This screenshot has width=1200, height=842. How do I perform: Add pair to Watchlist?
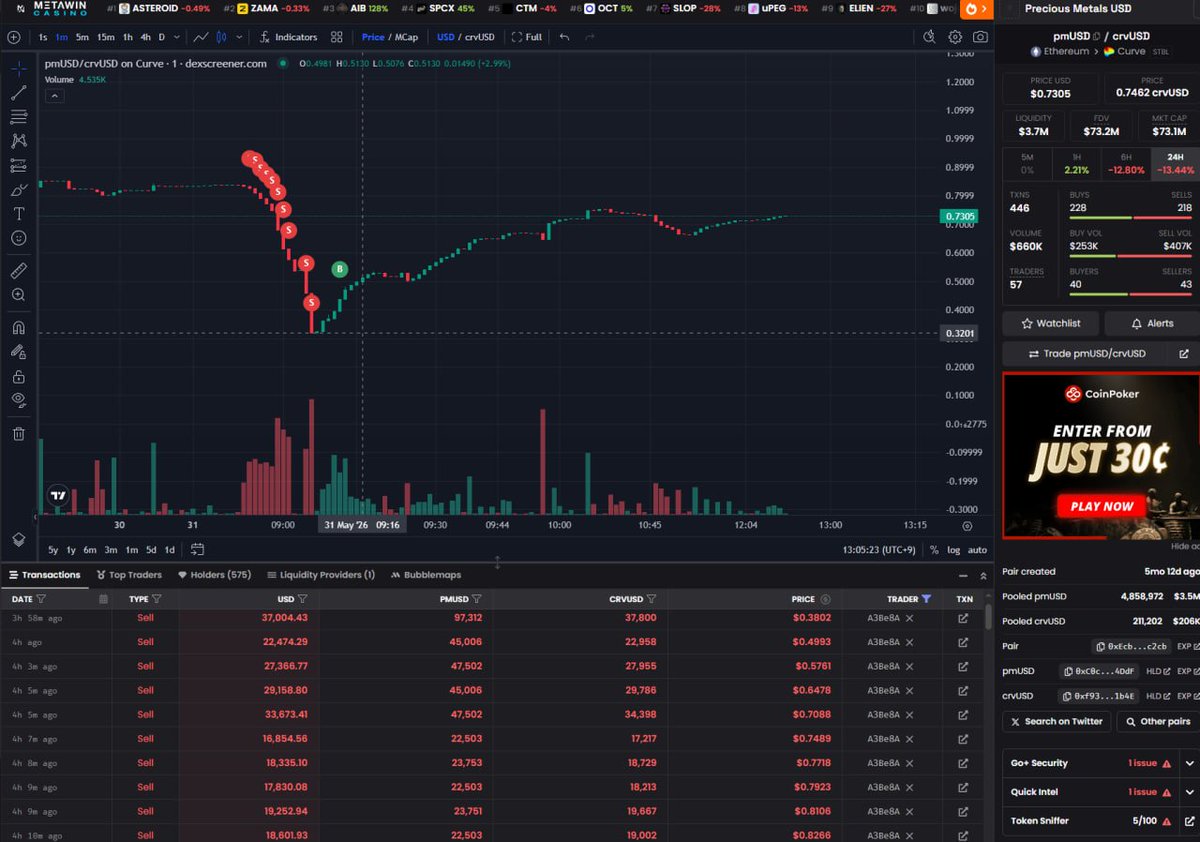pyautogui.click(x=1051, y=324)
